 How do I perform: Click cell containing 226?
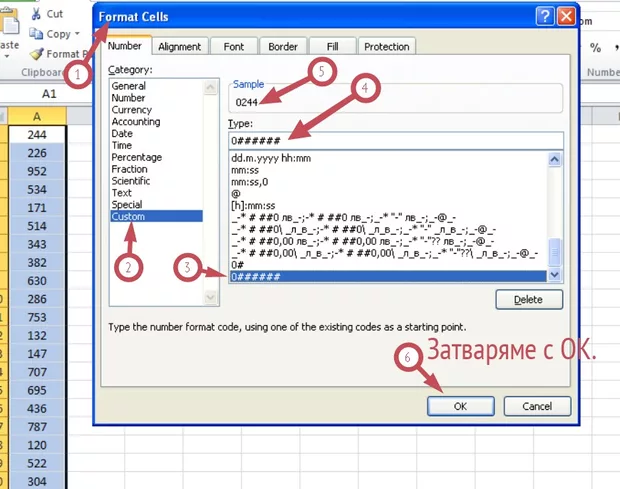(37, 153)
